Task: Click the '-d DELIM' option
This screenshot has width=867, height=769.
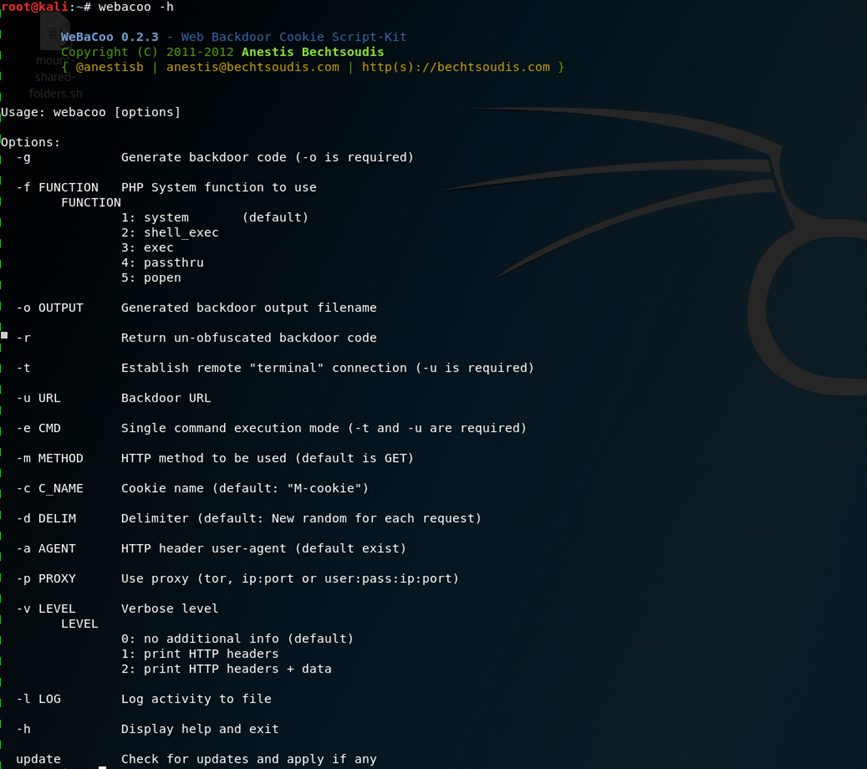Action: [46, 519]
